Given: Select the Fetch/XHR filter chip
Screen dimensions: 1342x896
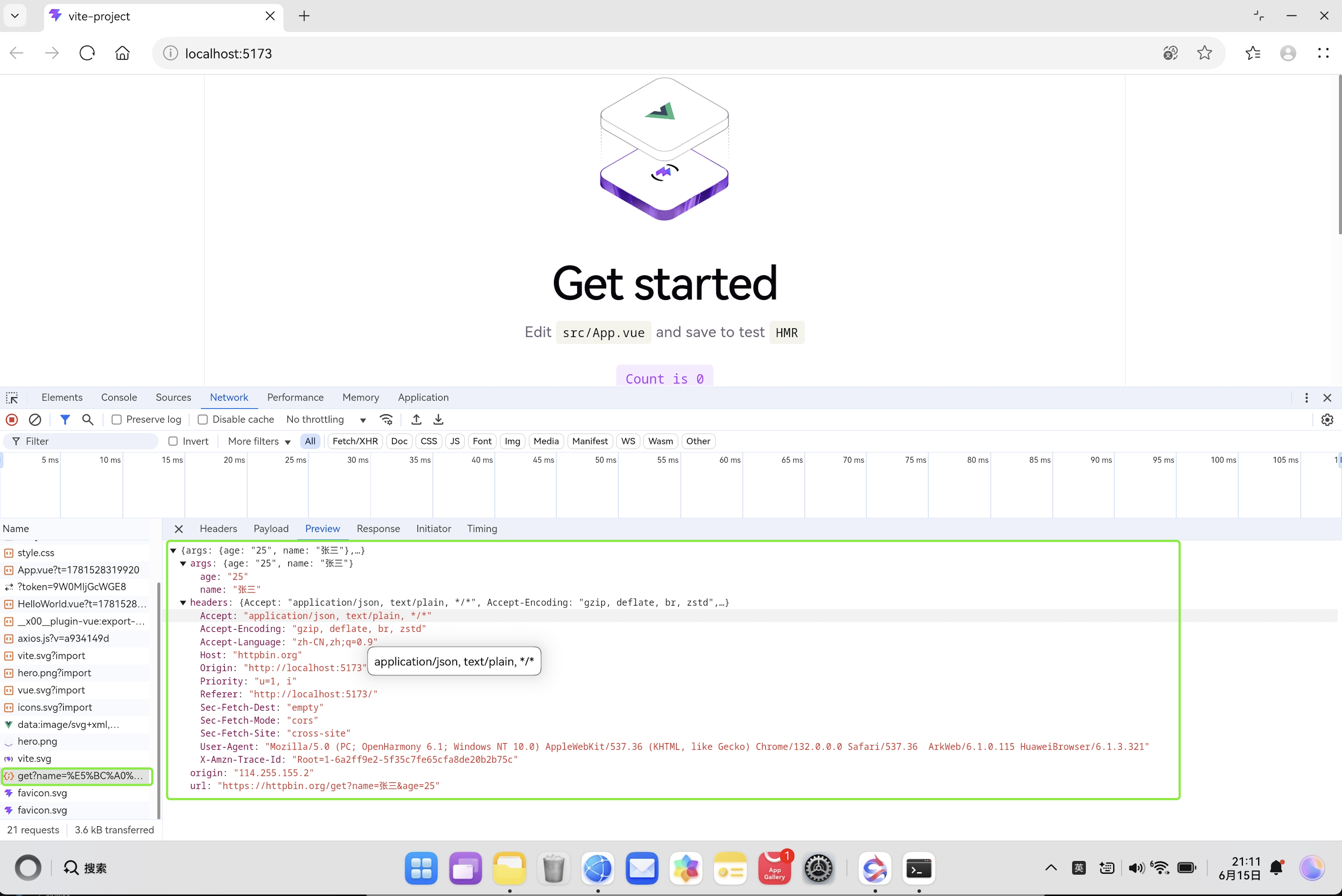Looking at the screenshot, I should click(355, 441).
